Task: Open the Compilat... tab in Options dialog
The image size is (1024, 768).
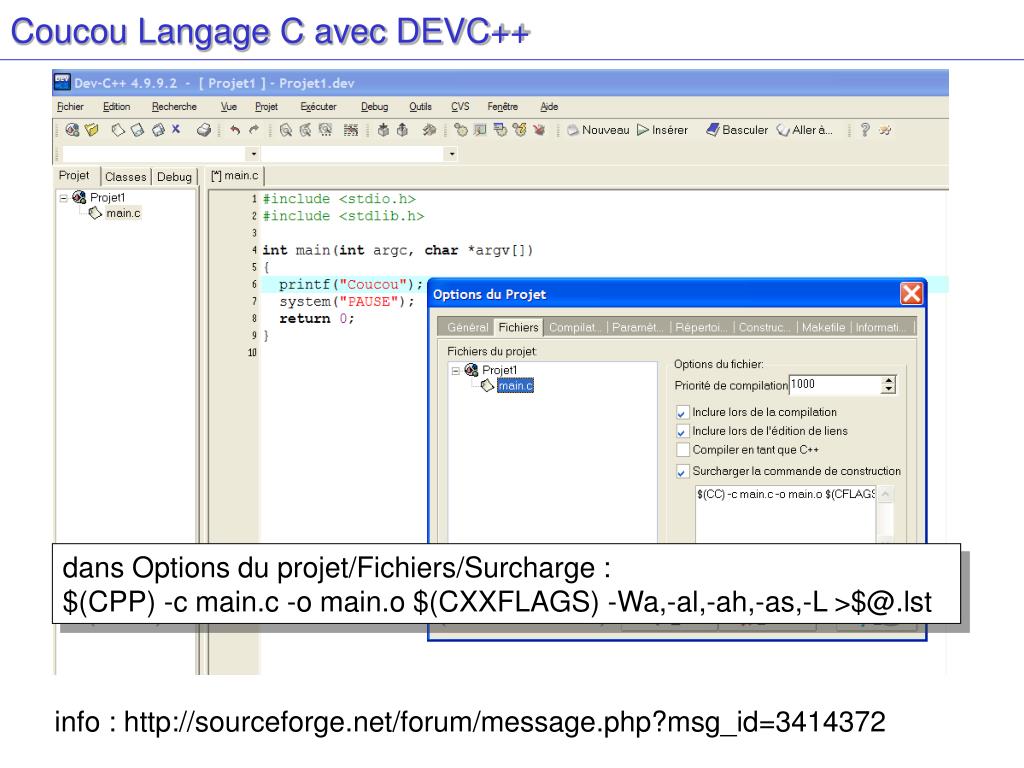Action: 574,328
